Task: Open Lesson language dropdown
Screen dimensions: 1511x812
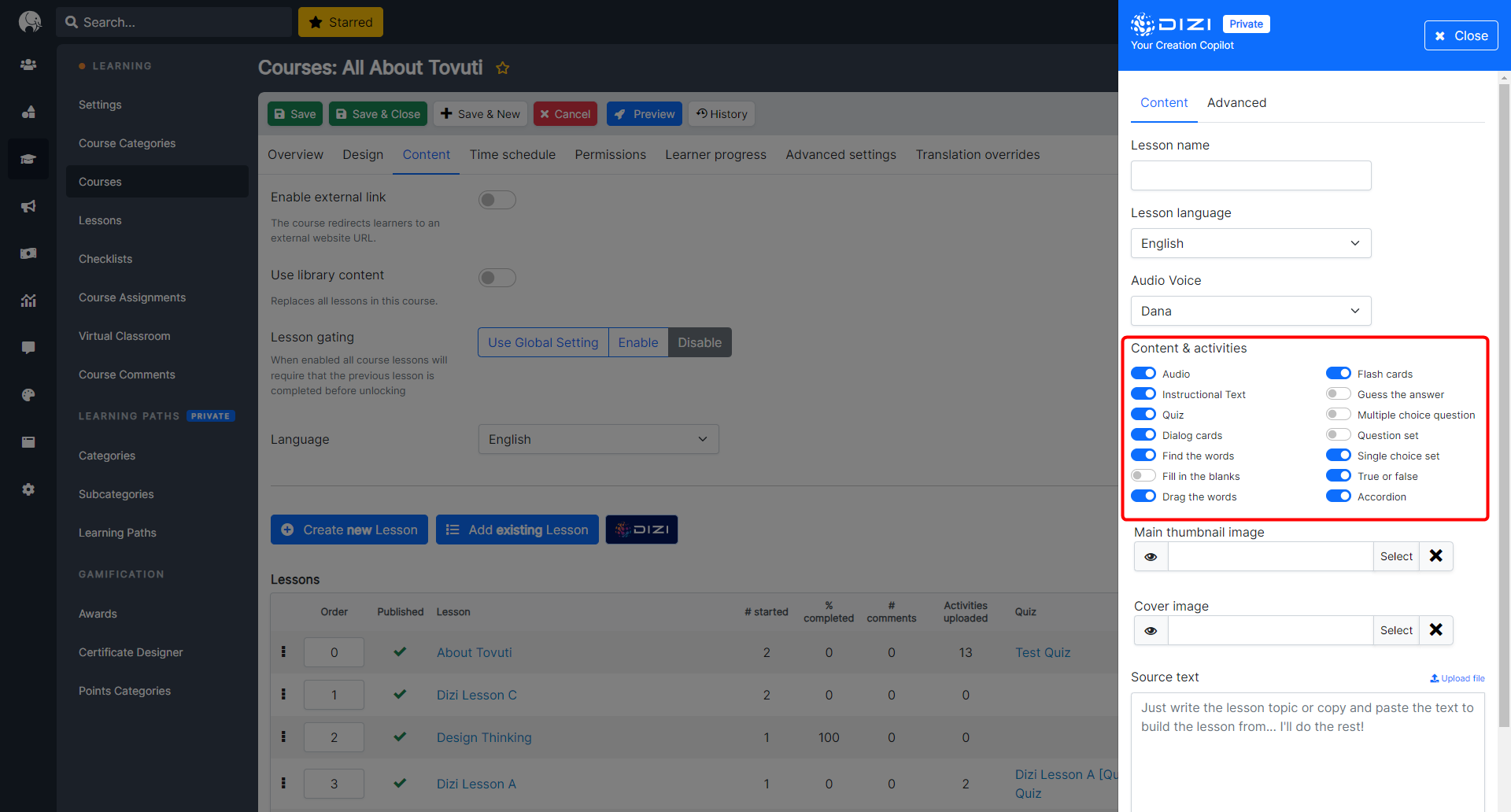Action: (x=1251, y=243)
